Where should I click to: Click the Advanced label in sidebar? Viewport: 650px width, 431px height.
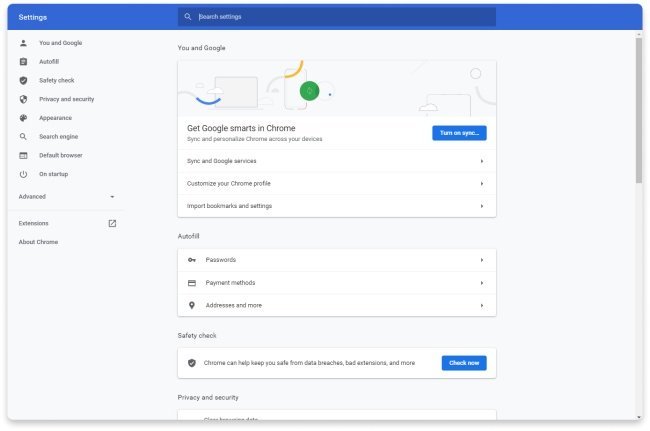(32, 197)
